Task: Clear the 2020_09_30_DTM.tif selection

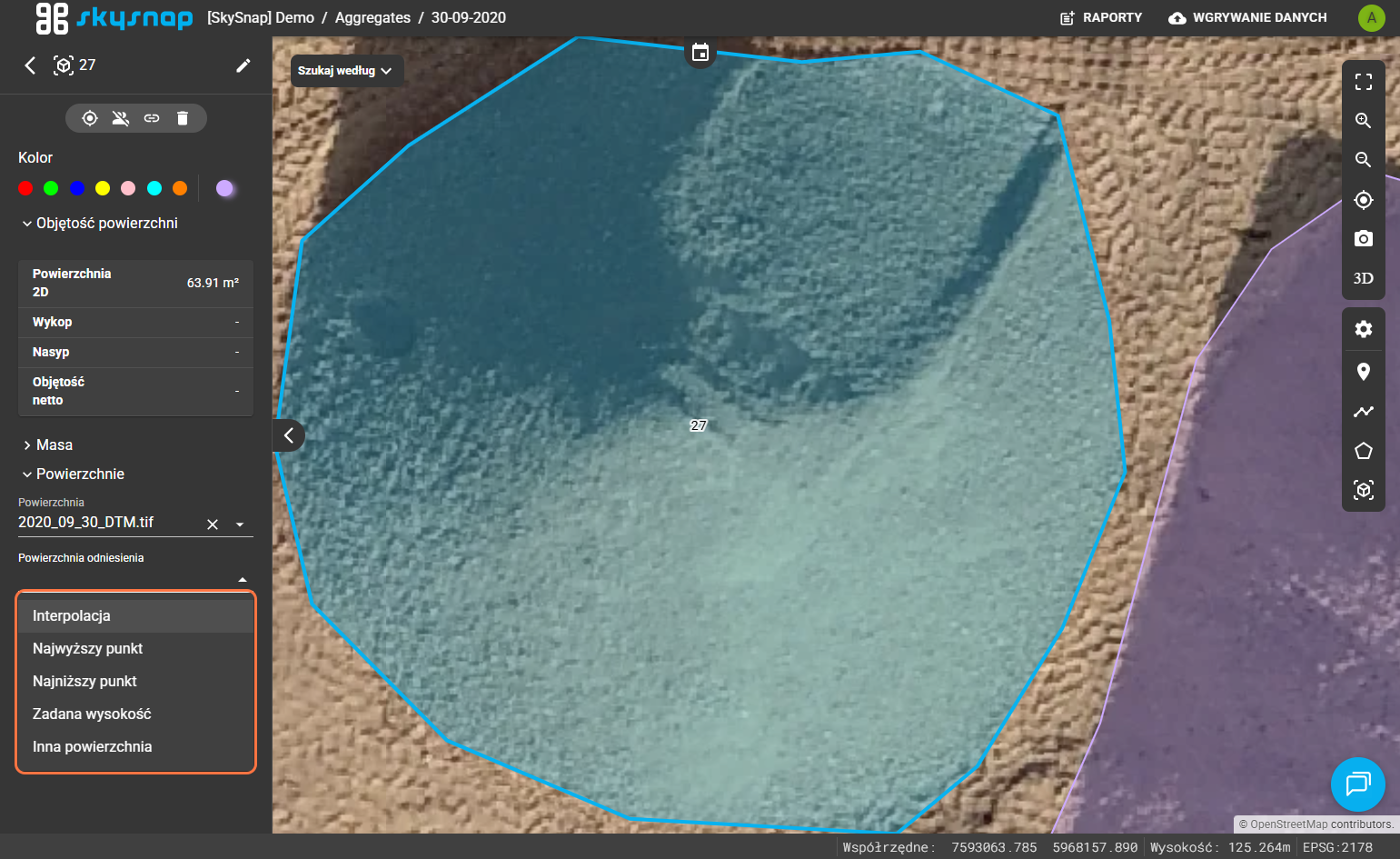Action: (213, 524)
